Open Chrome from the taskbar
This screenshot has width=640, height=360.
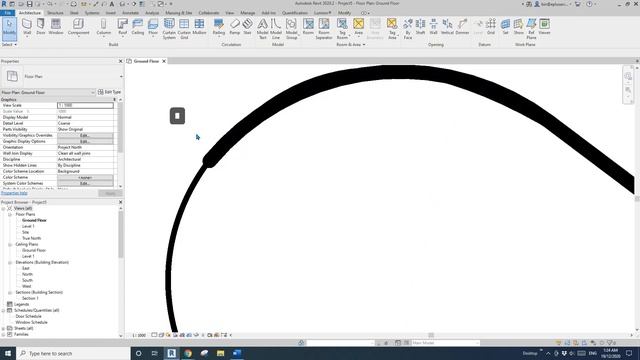[188, 353]
